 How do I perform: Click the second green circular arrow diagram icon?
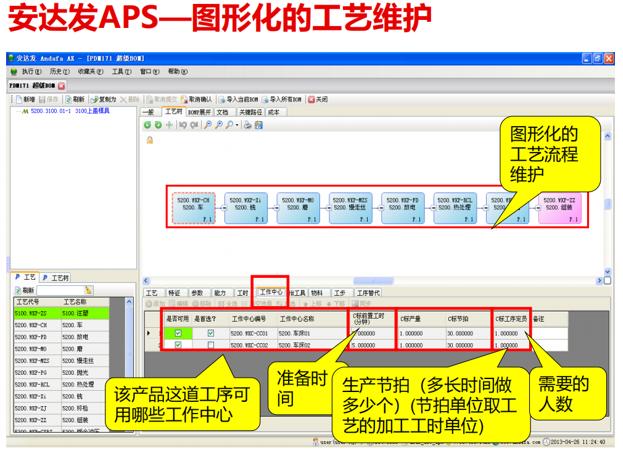158,125
